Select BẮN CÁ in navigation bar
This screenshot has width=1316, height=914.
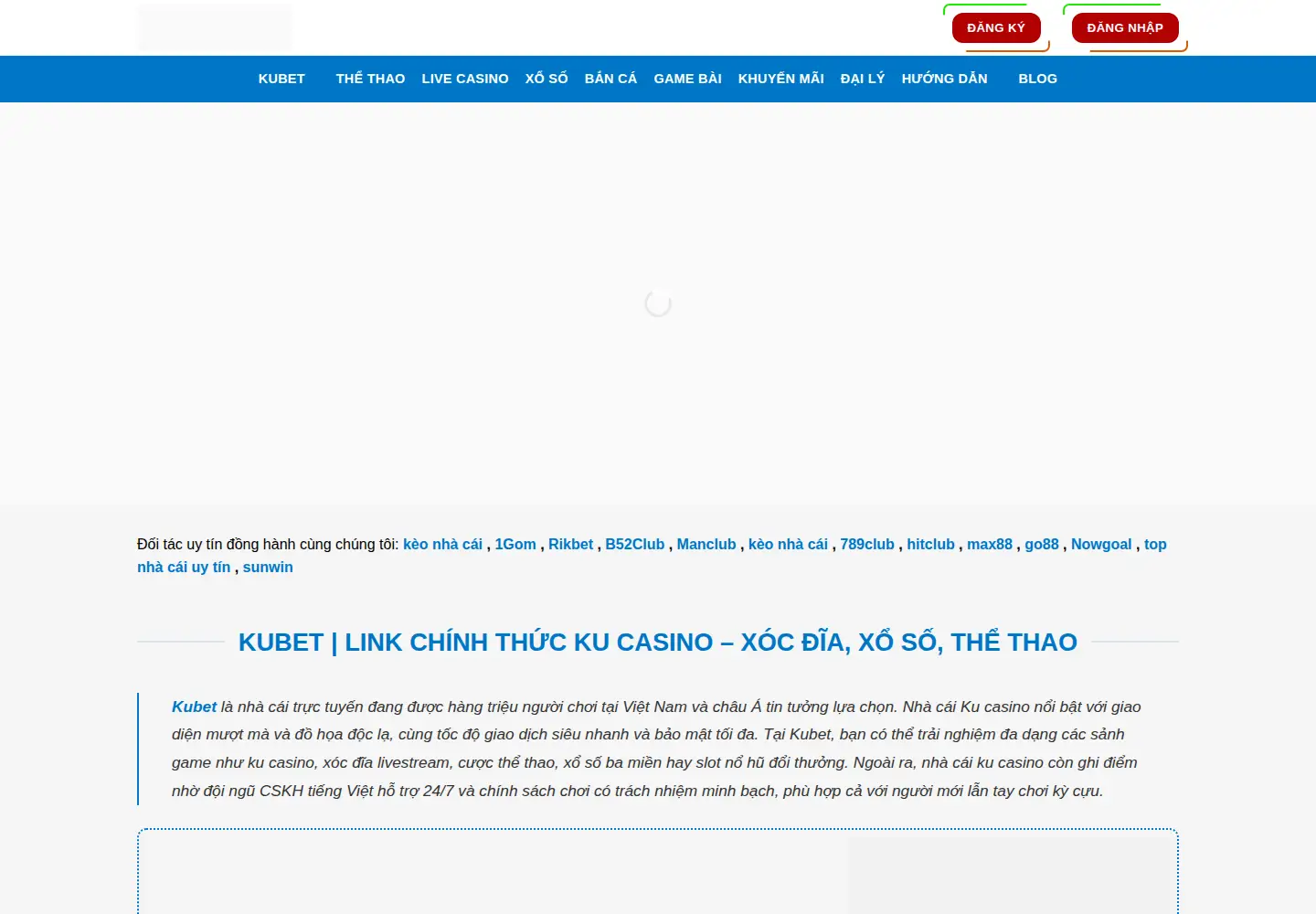pyautogui.click(x=610, y=79)
